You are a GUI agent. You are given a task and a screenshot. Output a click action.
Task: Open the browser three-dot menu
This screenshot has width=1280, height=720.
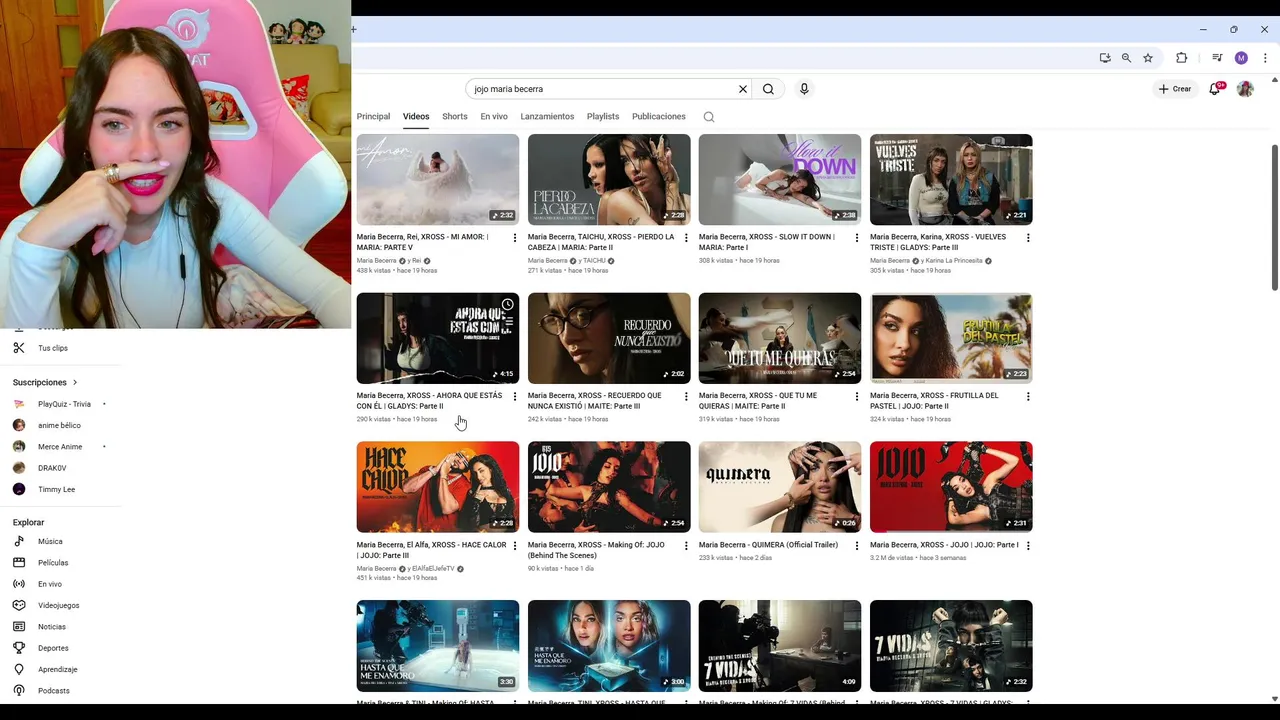click(x=1265, y=58)
